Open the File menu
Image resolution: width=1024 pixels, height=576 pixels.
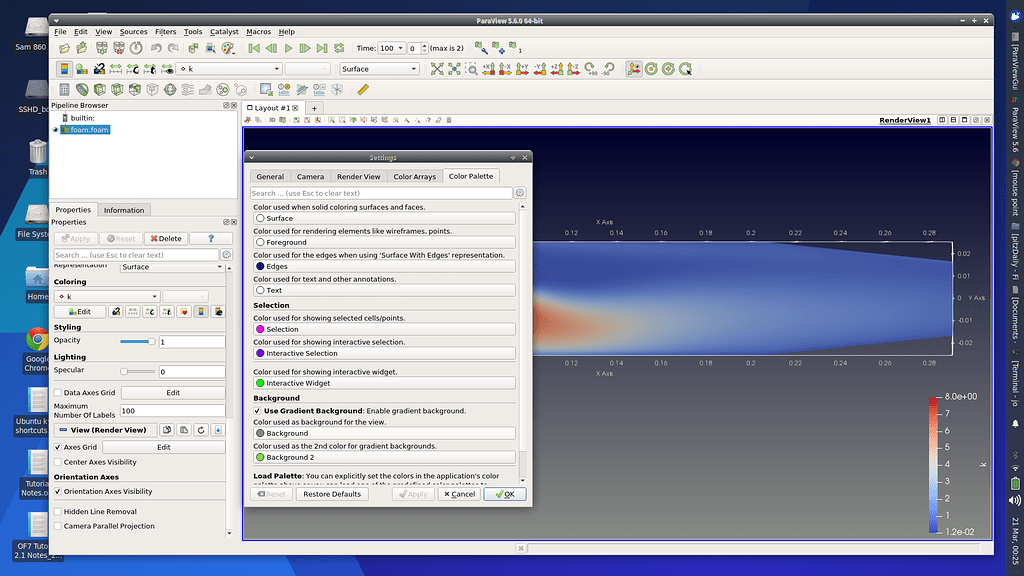(x=60, y=31)
